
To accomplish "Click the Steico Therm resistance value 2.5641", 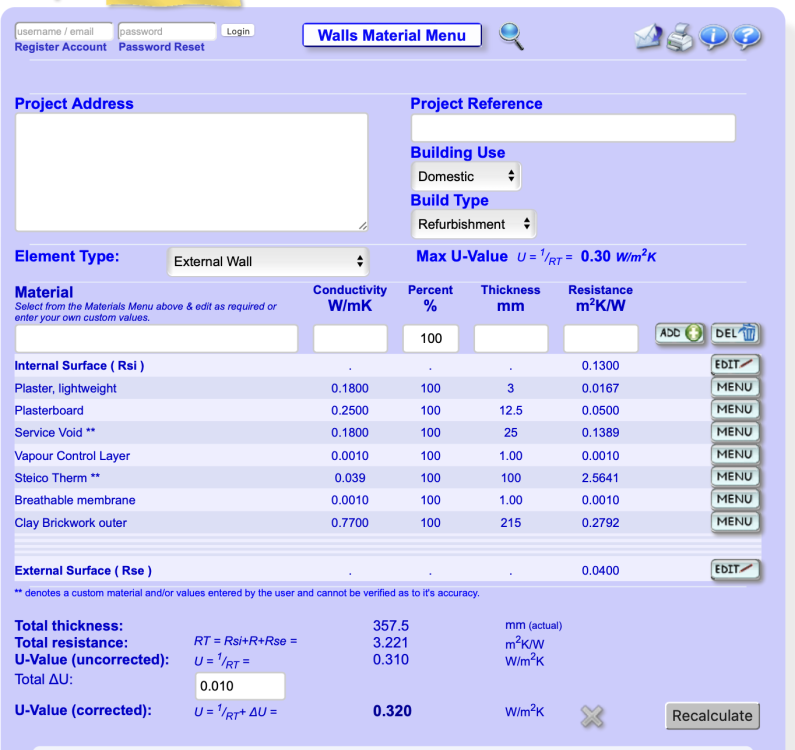I will [x=600, y=478].
